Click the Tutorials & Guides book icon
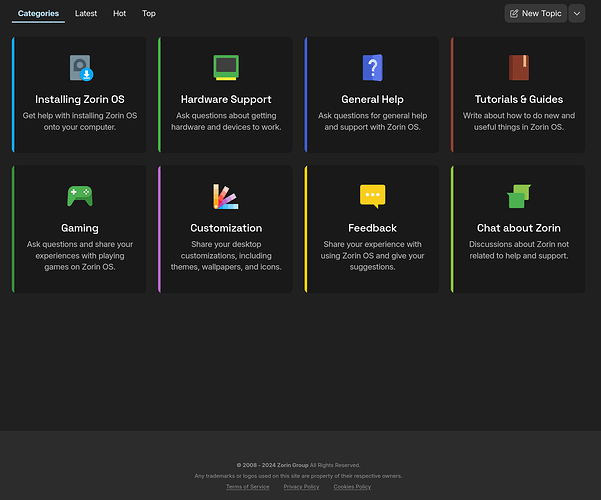Screen dimensions: 601x500 point(519,68)
